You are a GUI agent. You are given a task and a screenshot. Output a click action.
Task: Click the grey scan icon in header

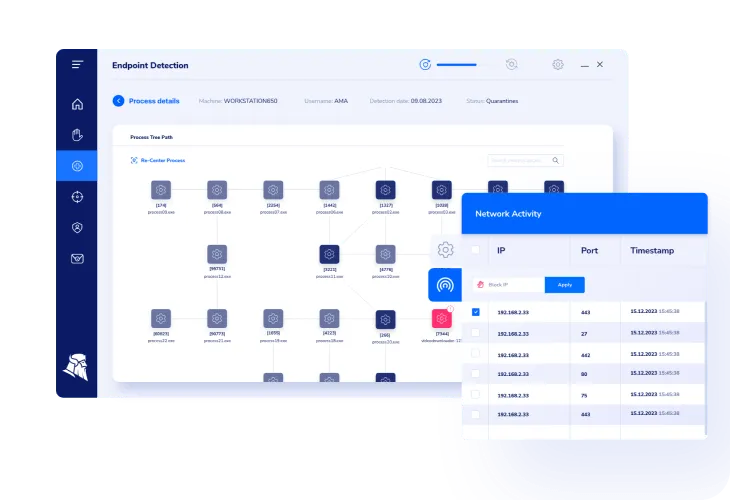point(512,65)
